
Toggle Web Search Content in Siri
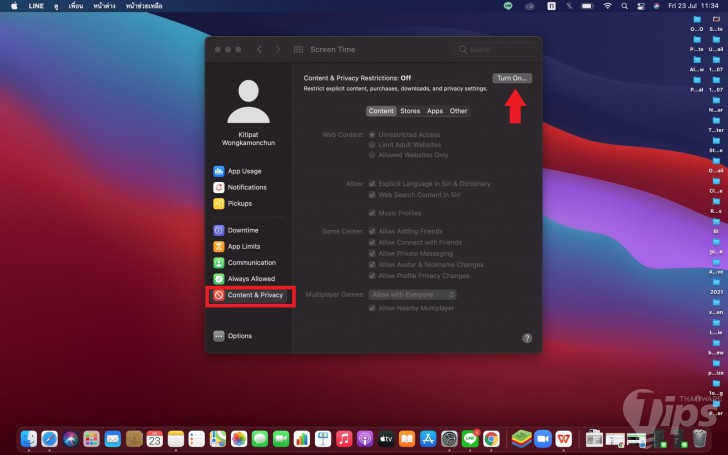[x=372, y=195]
